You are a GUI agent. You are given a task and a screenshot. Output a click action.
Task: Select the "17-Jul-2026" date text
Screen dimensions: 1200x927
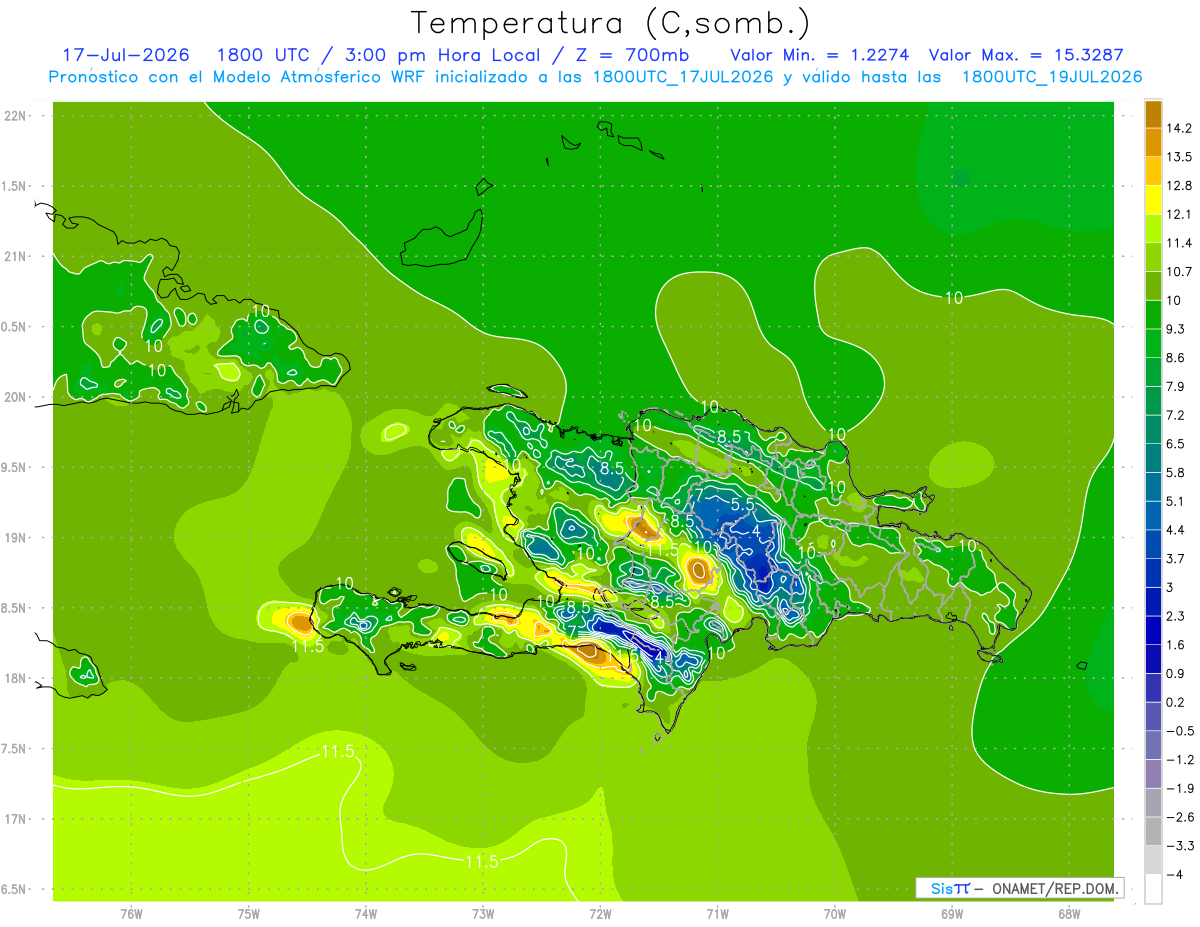pos(126,55)
